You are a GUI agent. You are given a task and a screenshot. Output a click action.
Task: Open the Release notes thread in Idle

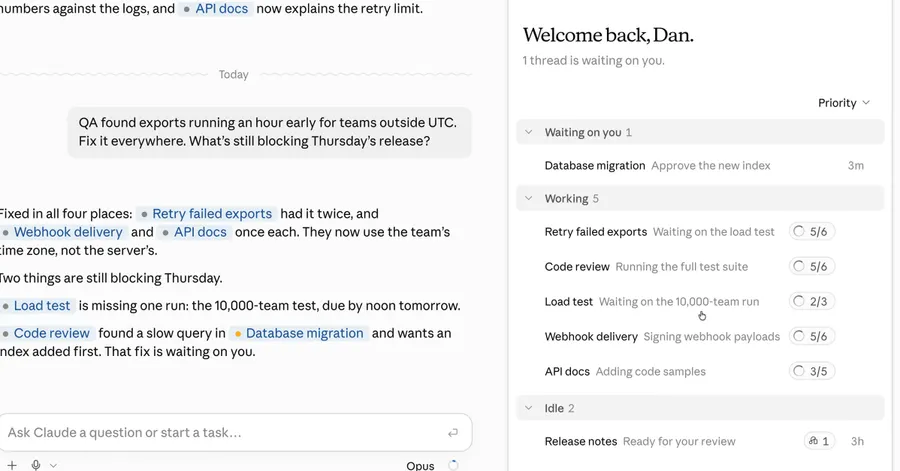700,441
